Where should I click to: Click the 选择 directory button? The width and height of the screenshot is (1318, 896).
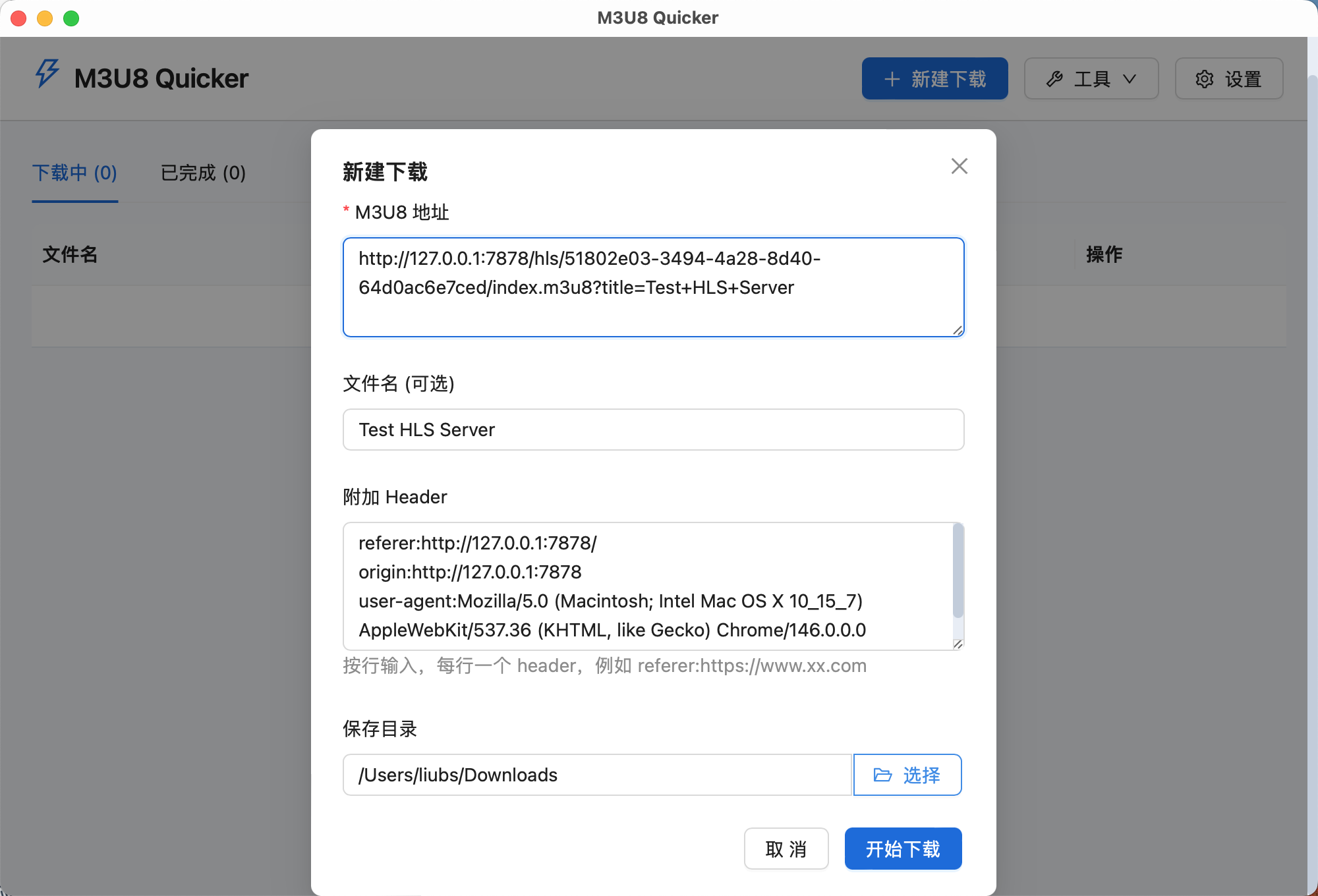[x=907, y=775]
